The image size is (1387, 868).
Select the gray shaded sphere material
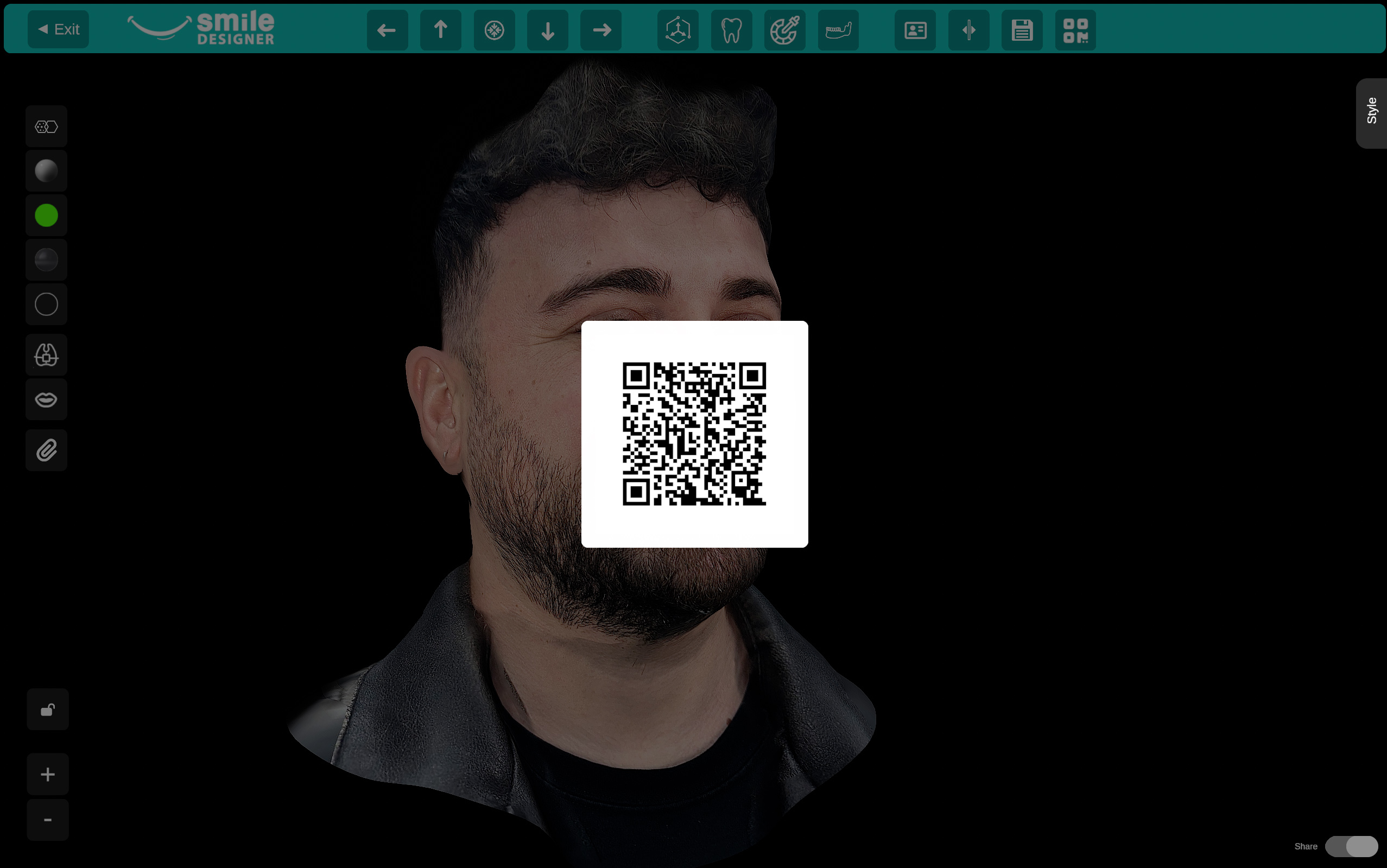tap(47, 171)
